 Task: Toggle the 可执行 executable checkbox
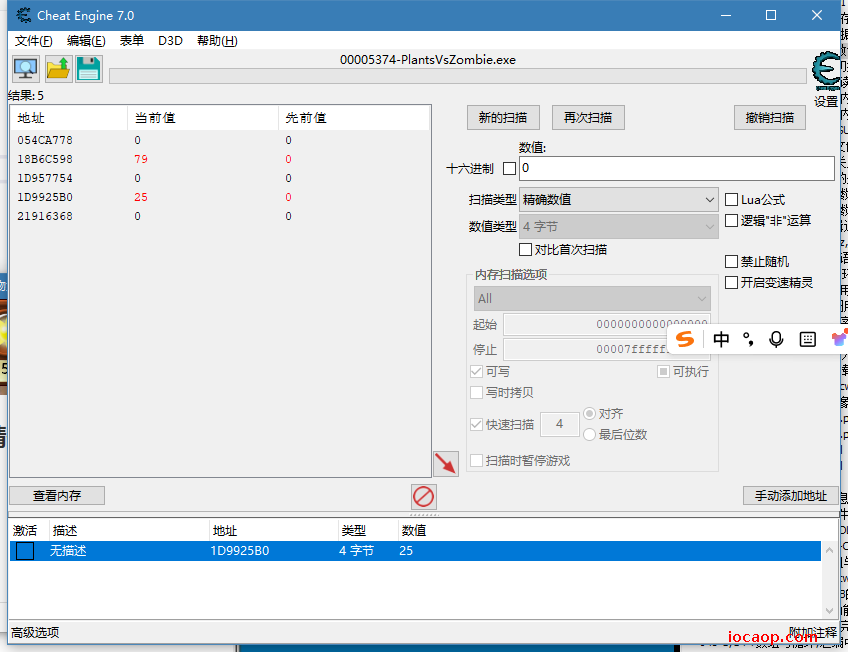click(664, 371)
